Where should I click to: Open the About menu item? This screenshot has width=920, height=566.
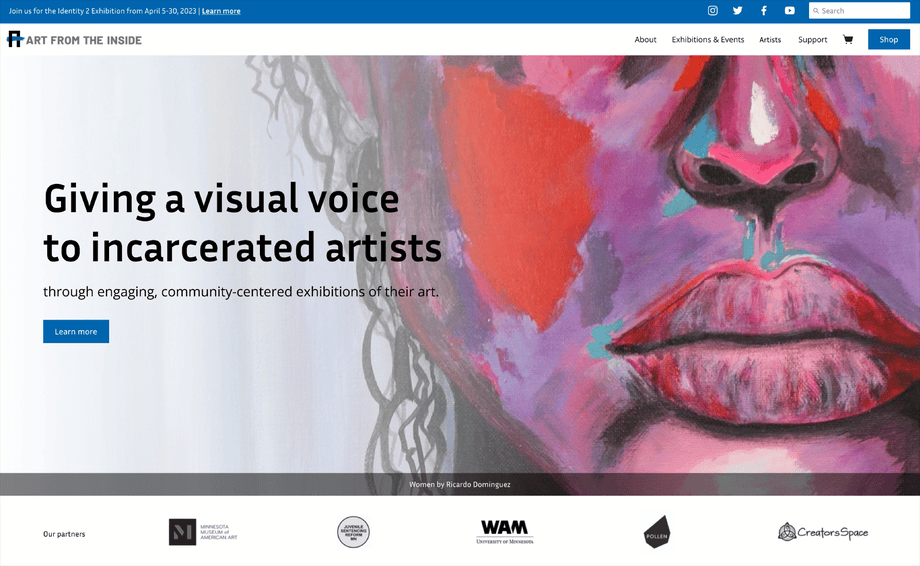click(x=645, y=39)
